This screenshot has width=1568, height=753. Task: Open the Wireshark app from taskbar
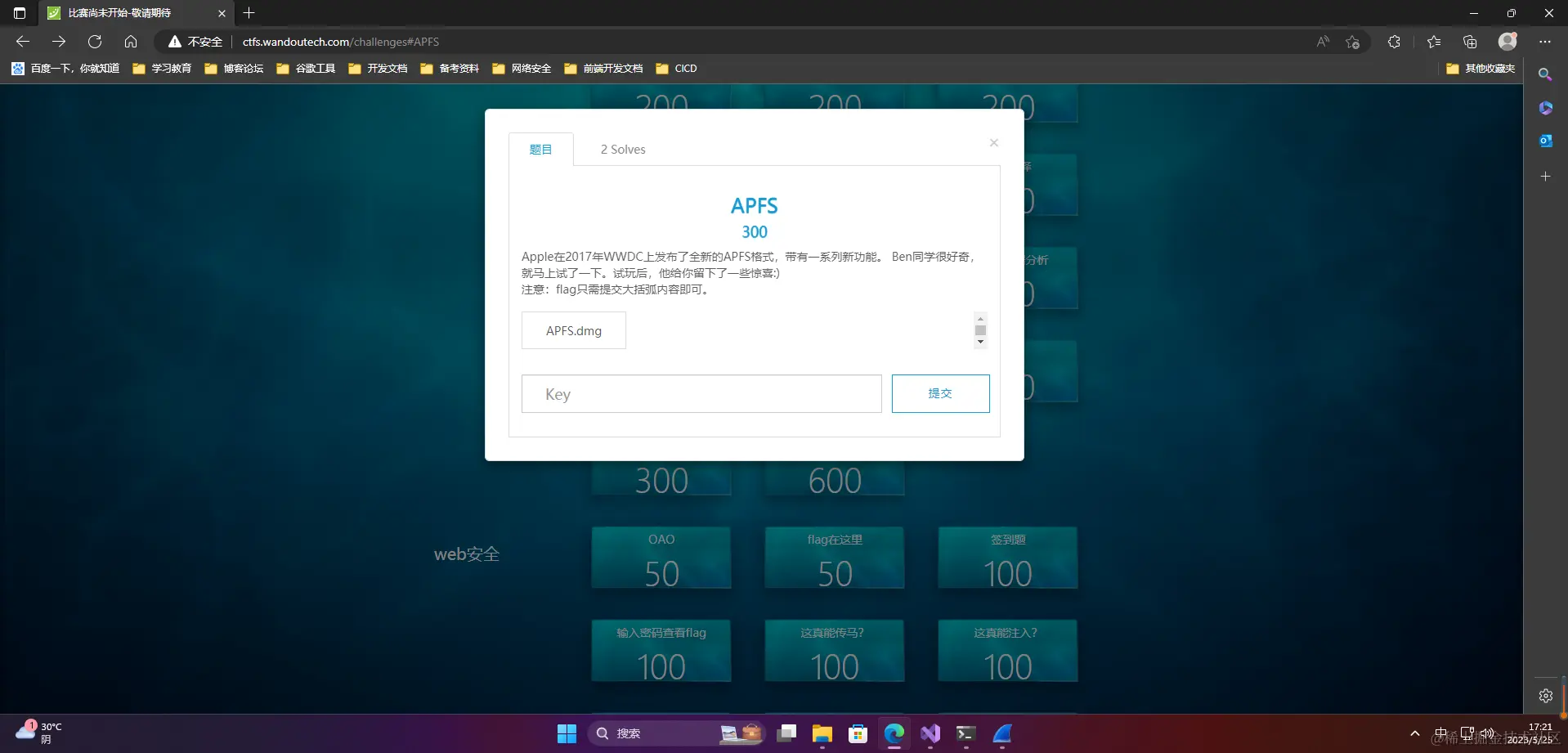1002,733
